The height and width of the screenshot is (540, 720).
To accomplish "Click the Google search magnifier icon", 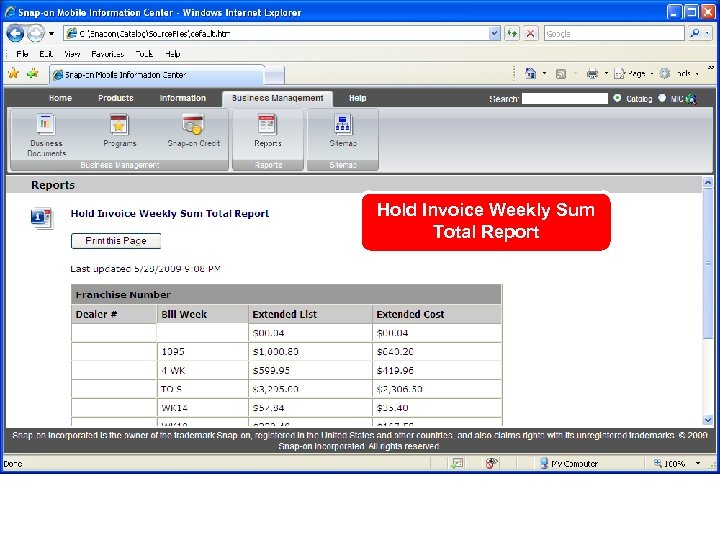I will 695,33.
